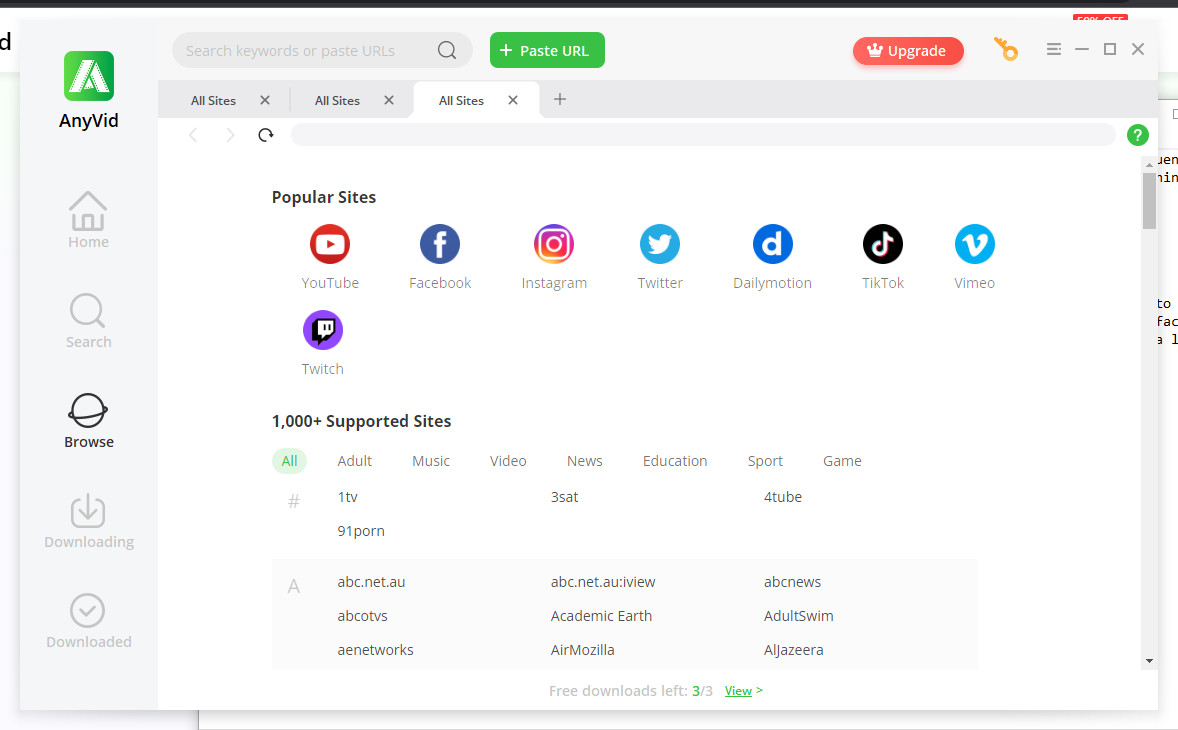Go to Home in the sidebar

[89, 220]
